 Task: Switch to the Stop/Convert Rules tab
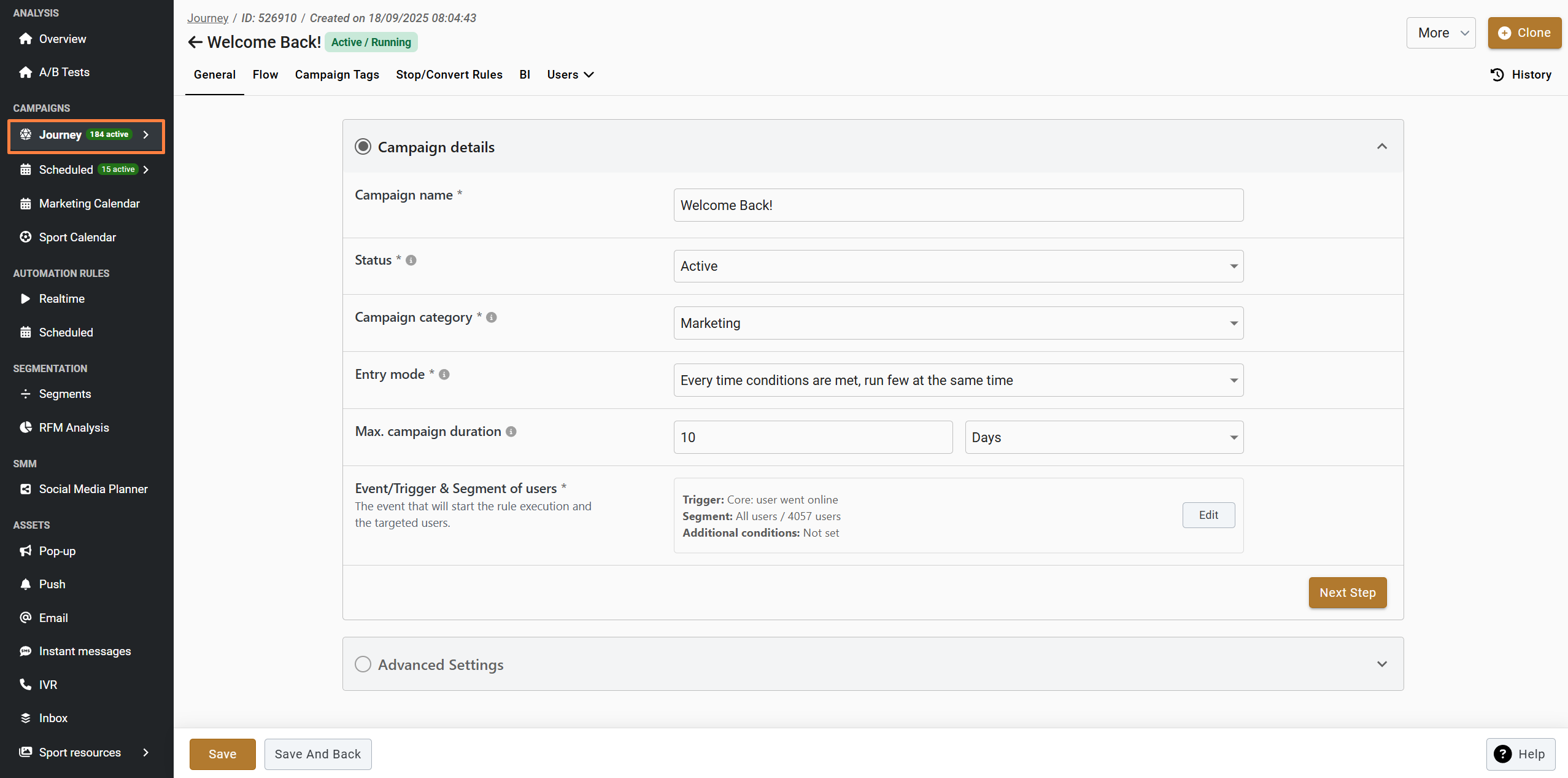click(x=449, y=74)
